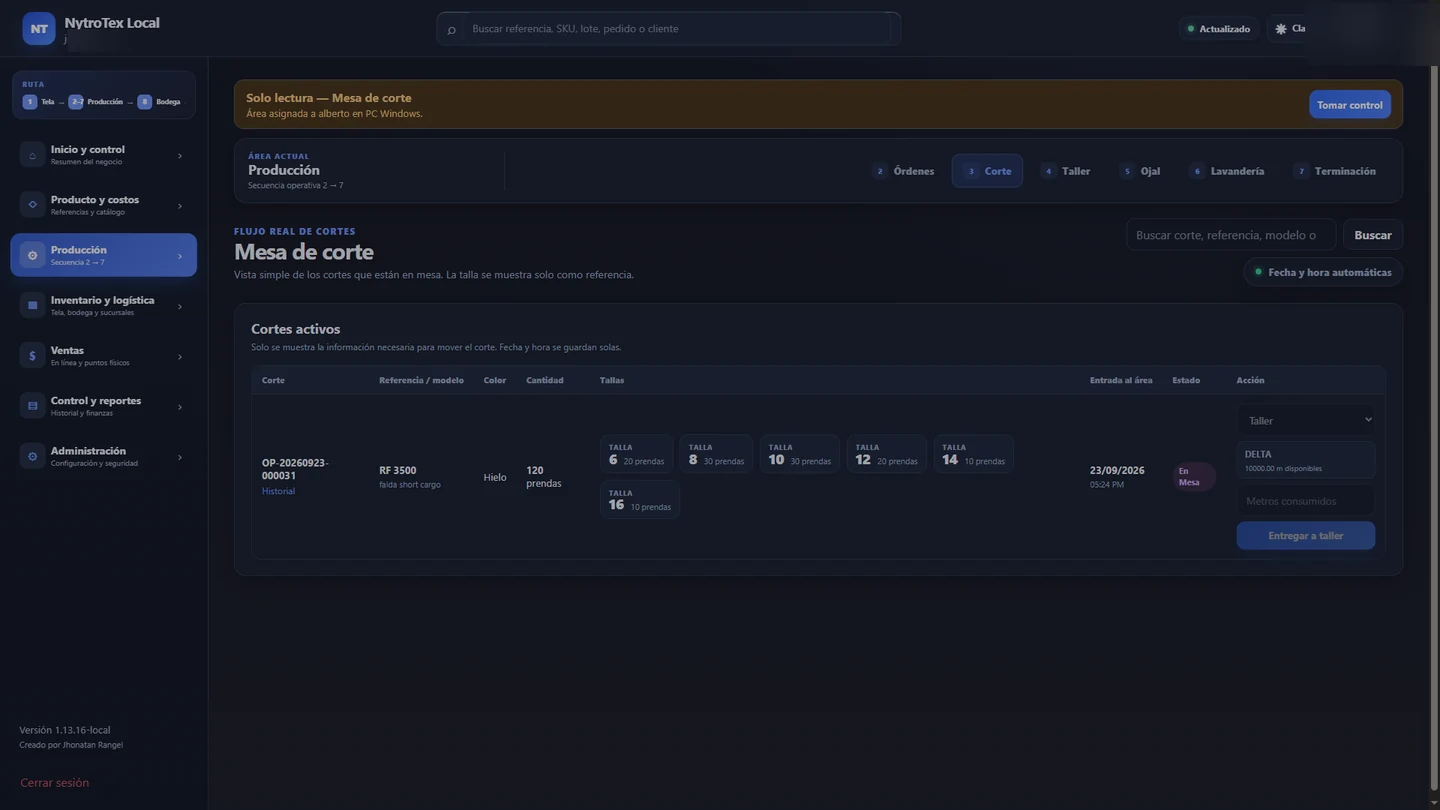Expand Producto y costos chevron
This screenshot has height=810, width=1440.
point(180,206)
